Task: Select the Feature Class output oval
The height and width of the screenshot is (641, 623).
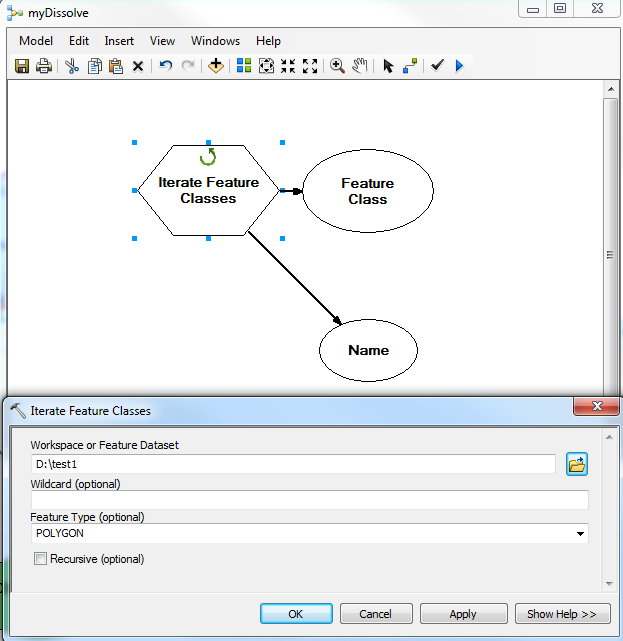Action: pyautogui.click(x=368, y=191)
